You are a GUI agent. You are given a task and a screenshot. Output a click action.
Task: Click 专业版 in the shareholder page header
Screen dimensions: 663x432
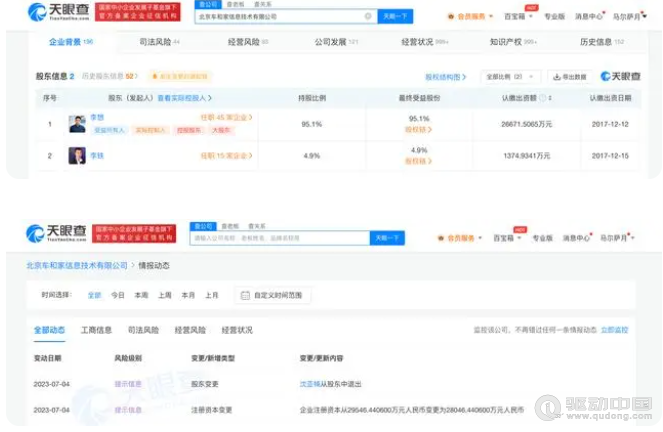pyautogui.click(x=554, y=16)
